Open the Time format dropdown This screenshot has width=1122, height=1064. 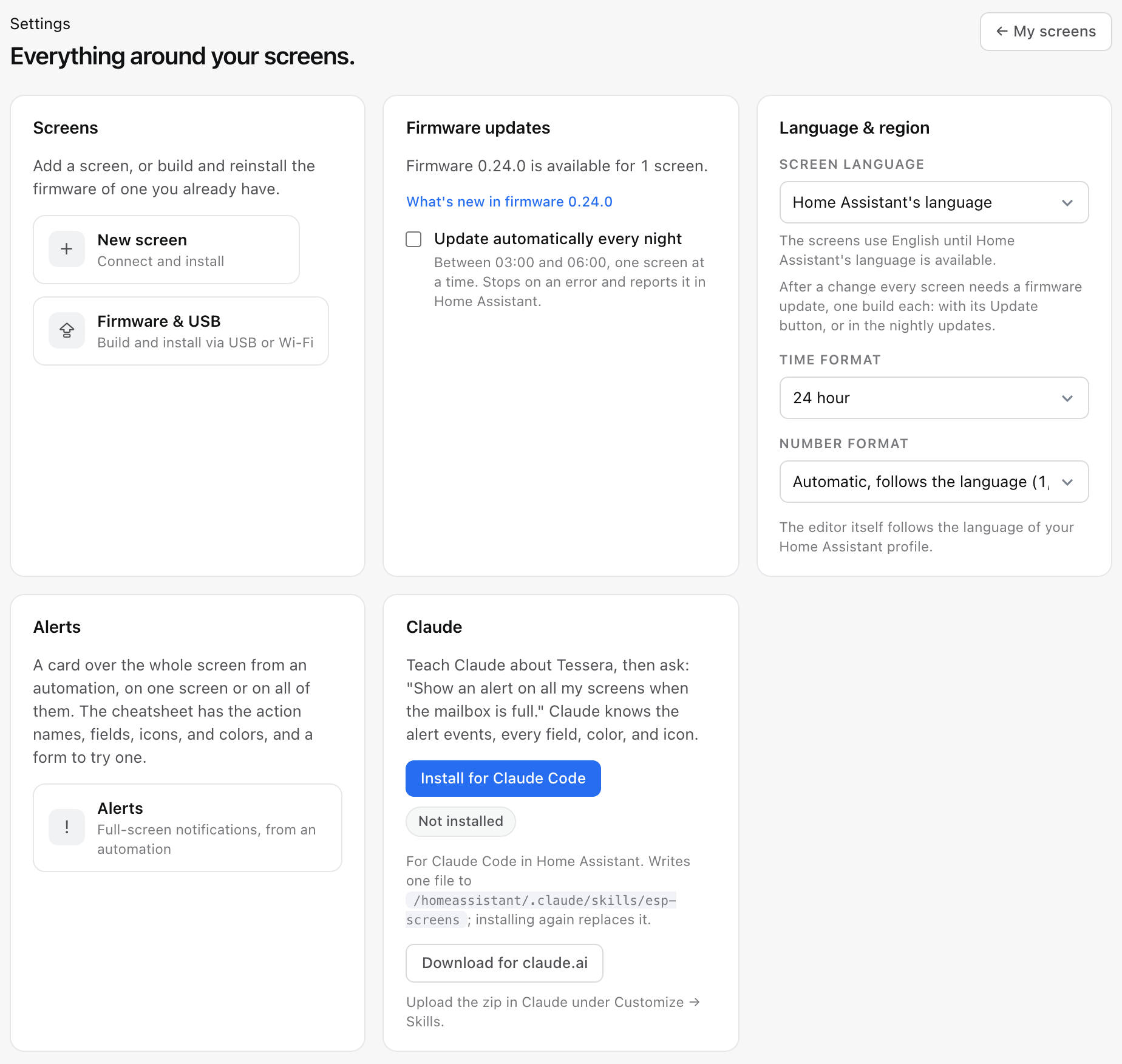click(x=934, y=398)
